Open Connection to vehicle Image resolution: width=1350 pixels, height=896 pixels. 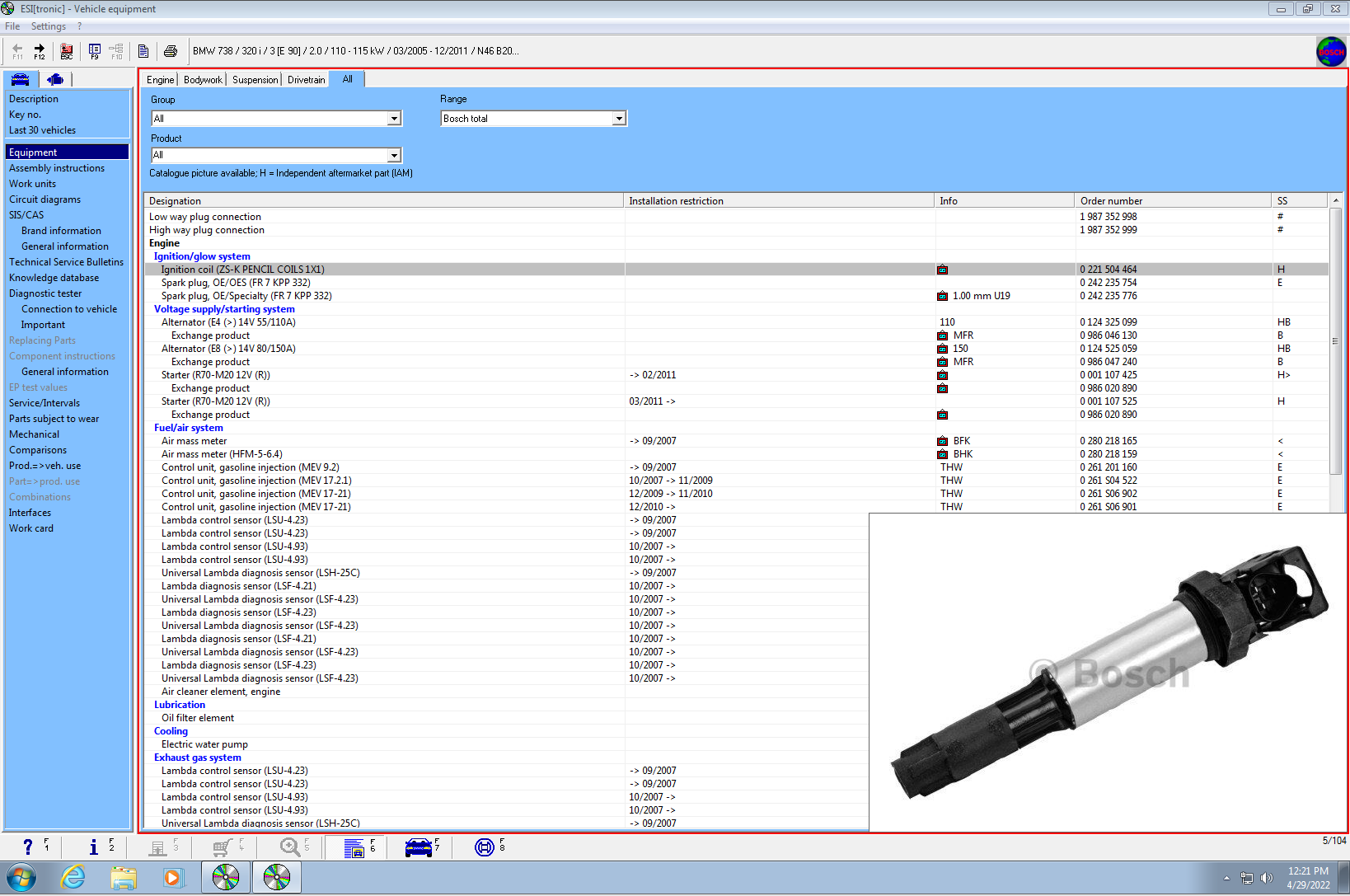click(69, 309)
